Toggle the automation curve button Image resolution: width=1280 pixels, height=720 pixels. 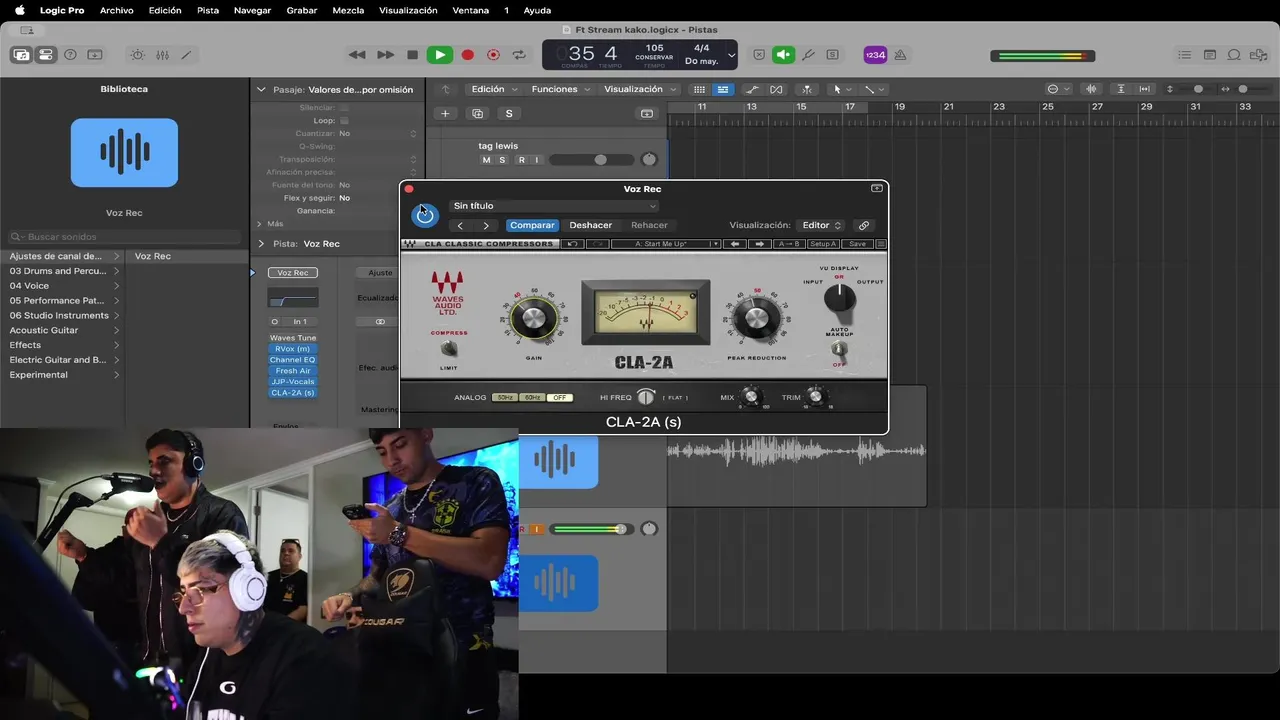point(753,89)
